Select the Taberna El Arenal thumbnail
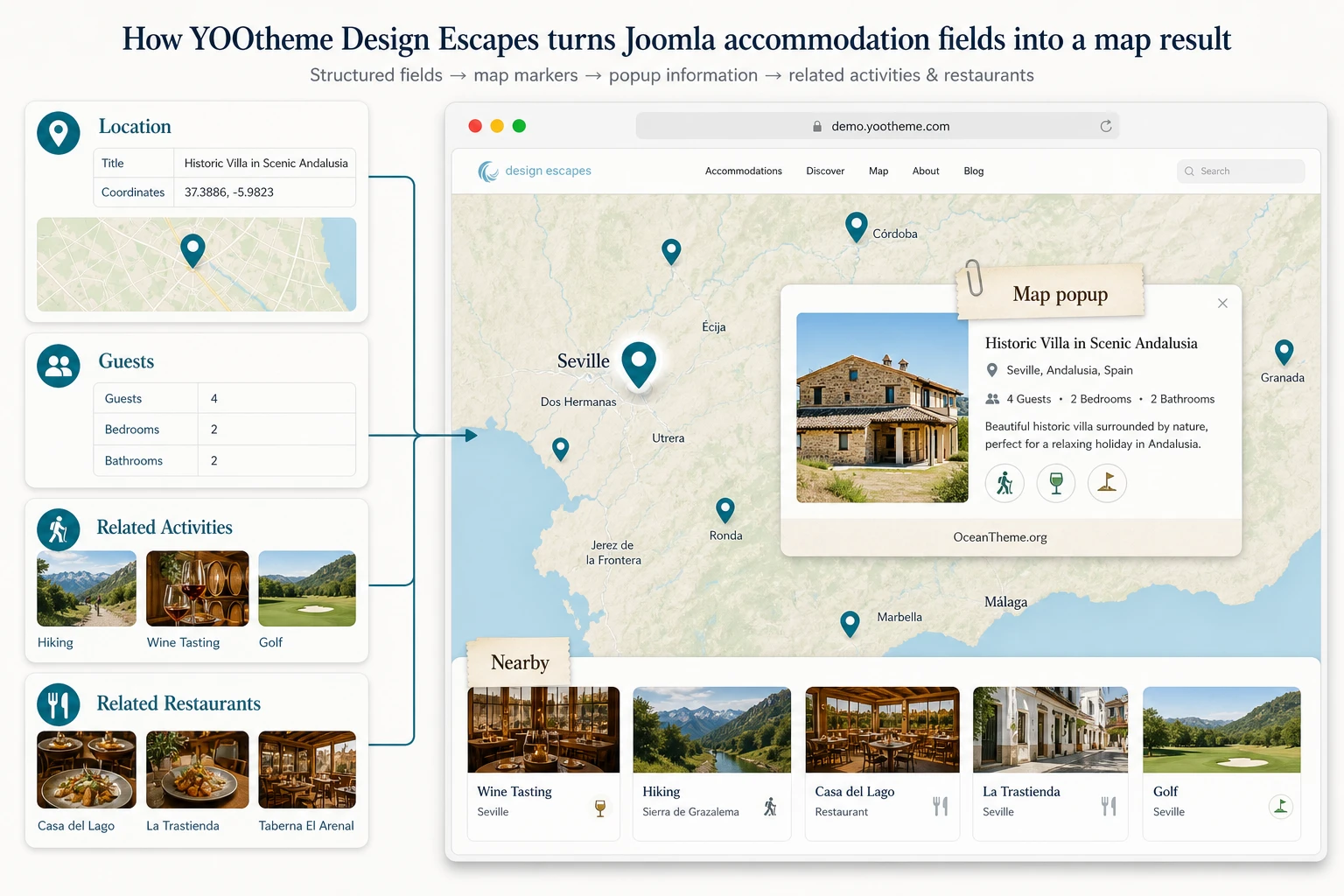1344x896 pixels. click(307, 770)
